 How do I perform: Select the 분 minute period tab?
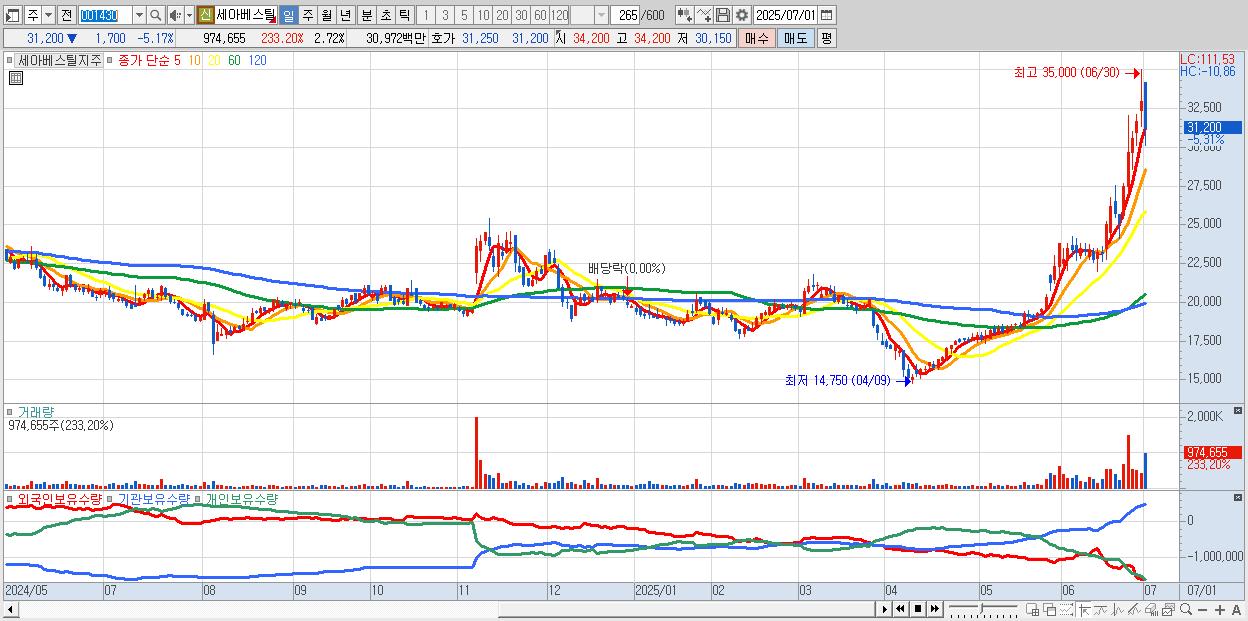(366, 16)
